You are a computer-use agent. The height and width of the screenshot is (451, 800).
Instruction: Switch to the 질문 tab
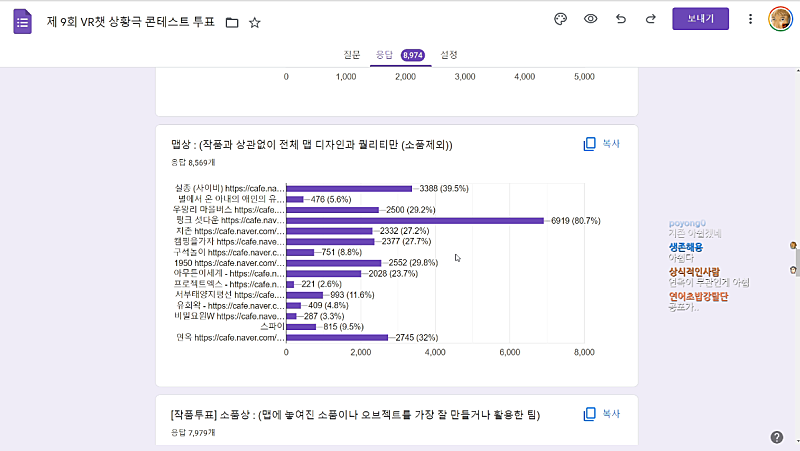353,55
